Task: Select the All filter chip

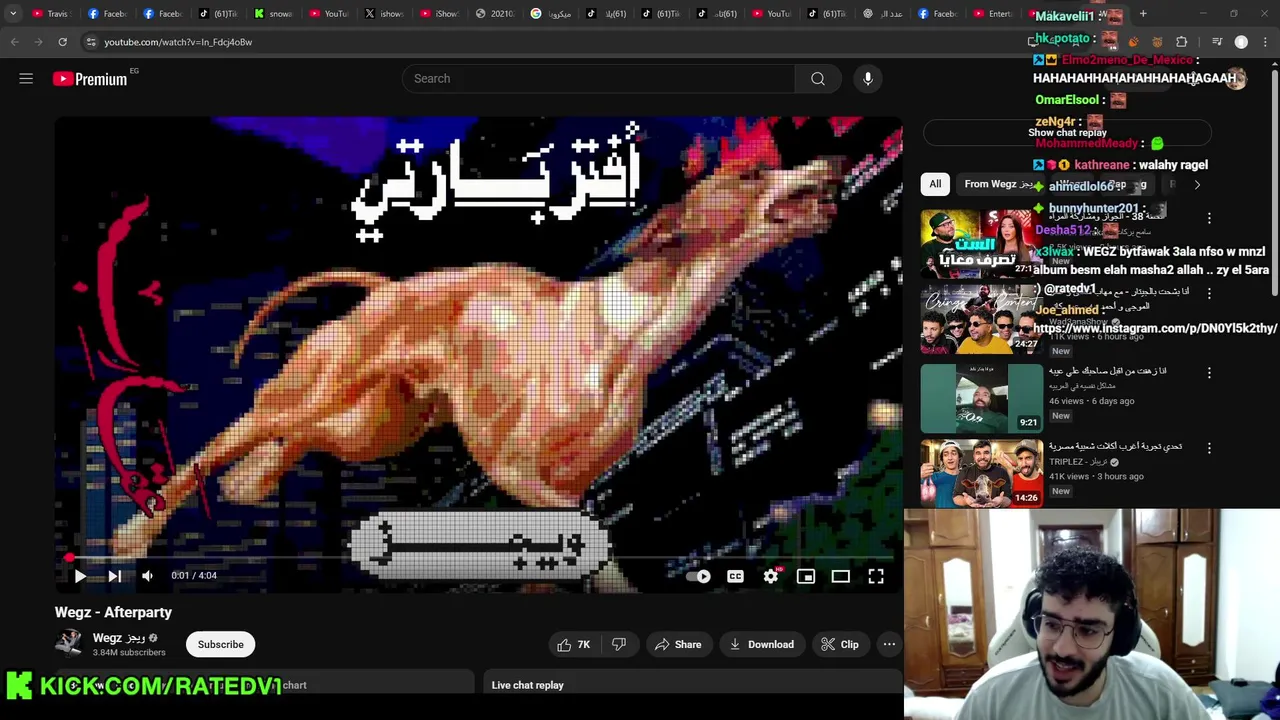Action: (935, 184)
